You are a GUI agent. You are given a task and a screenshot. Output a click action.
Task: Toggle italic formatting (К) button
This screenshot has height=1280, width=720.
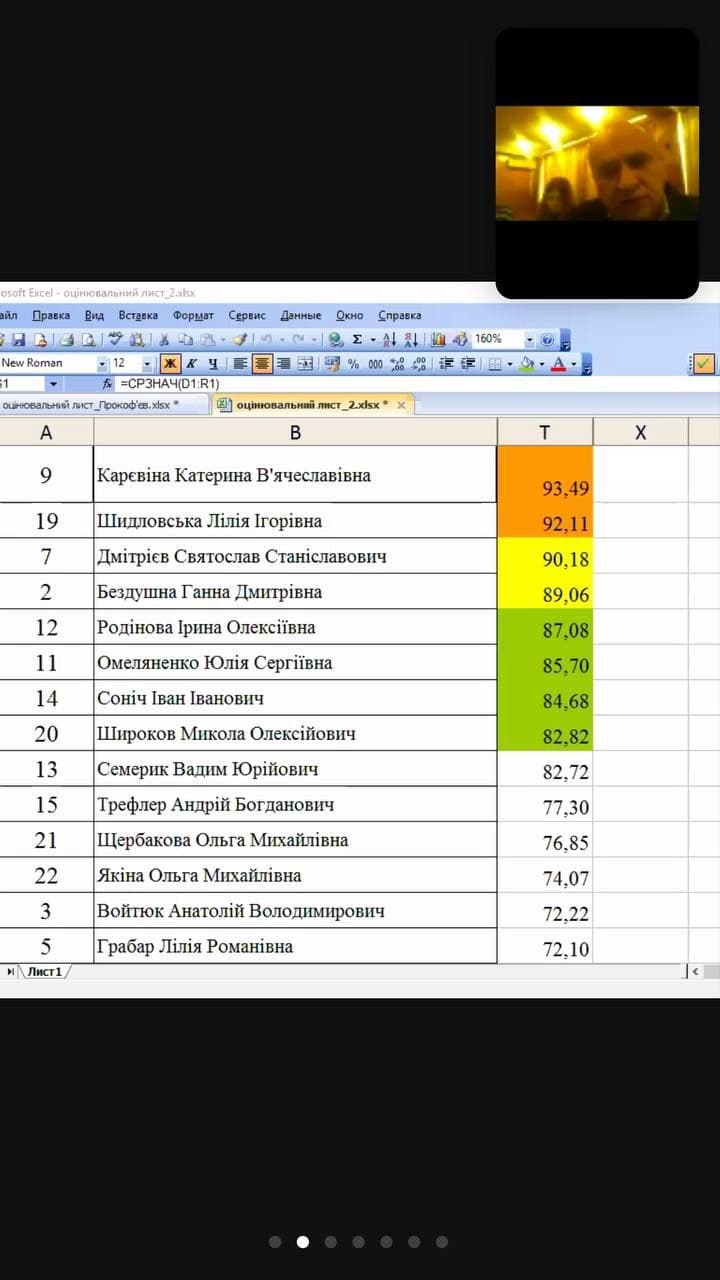tap(191, 364)
